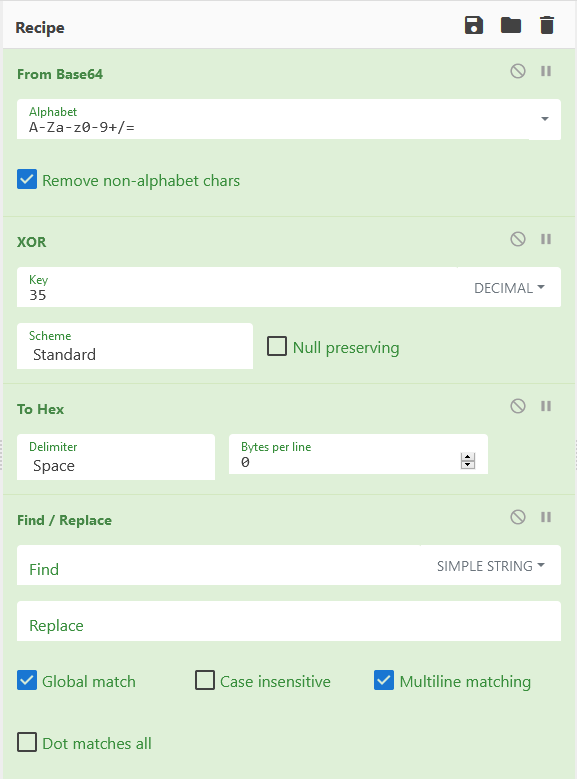Toggle the Case insensitive option
577x779 pixels.
(x=205, y=680)
